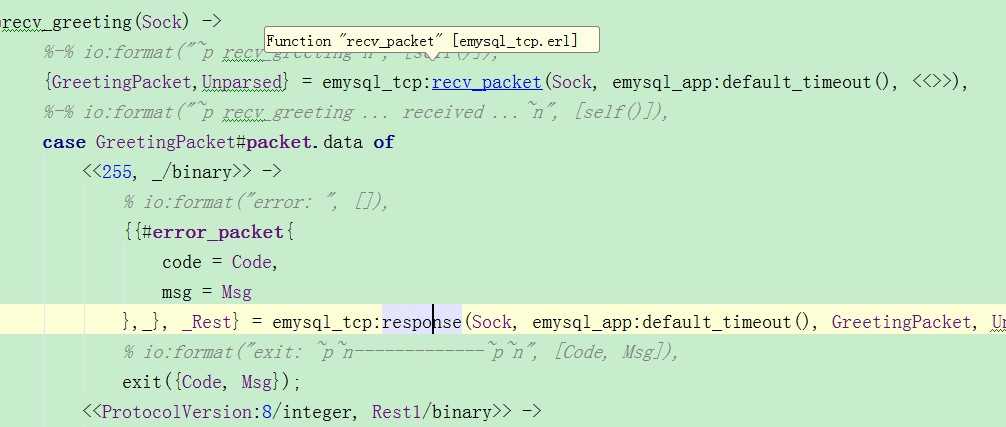Click the msg = Msg field
The image size is (1006, 427).
207,292
